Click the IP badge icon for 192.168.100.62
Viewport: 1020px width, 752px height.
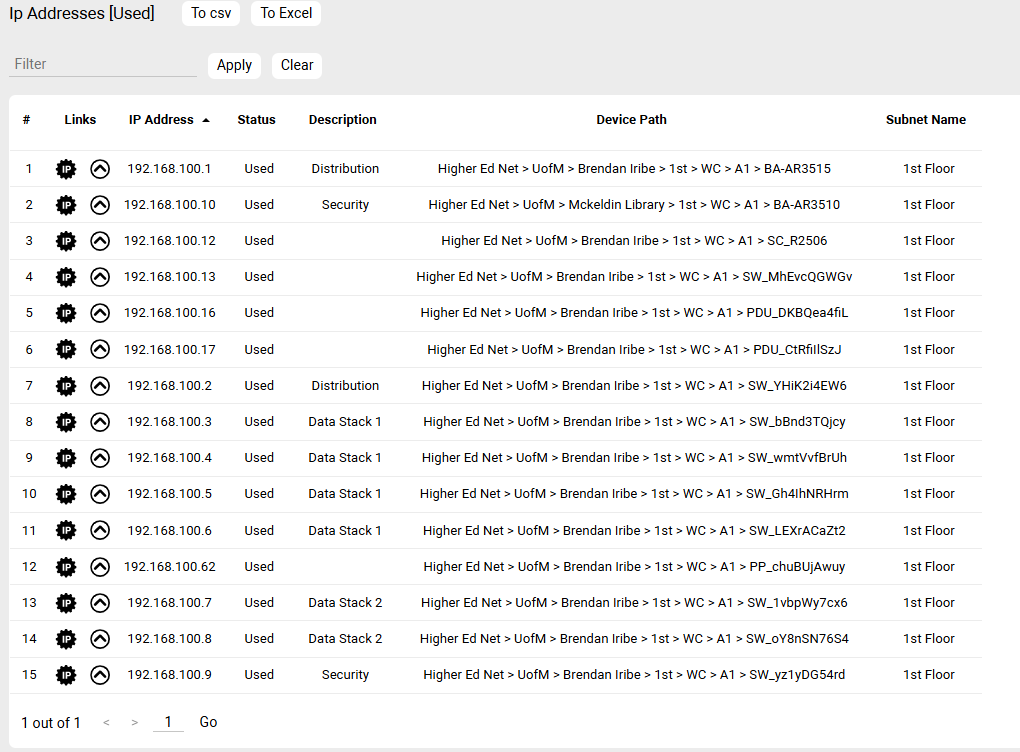[66, 567]
